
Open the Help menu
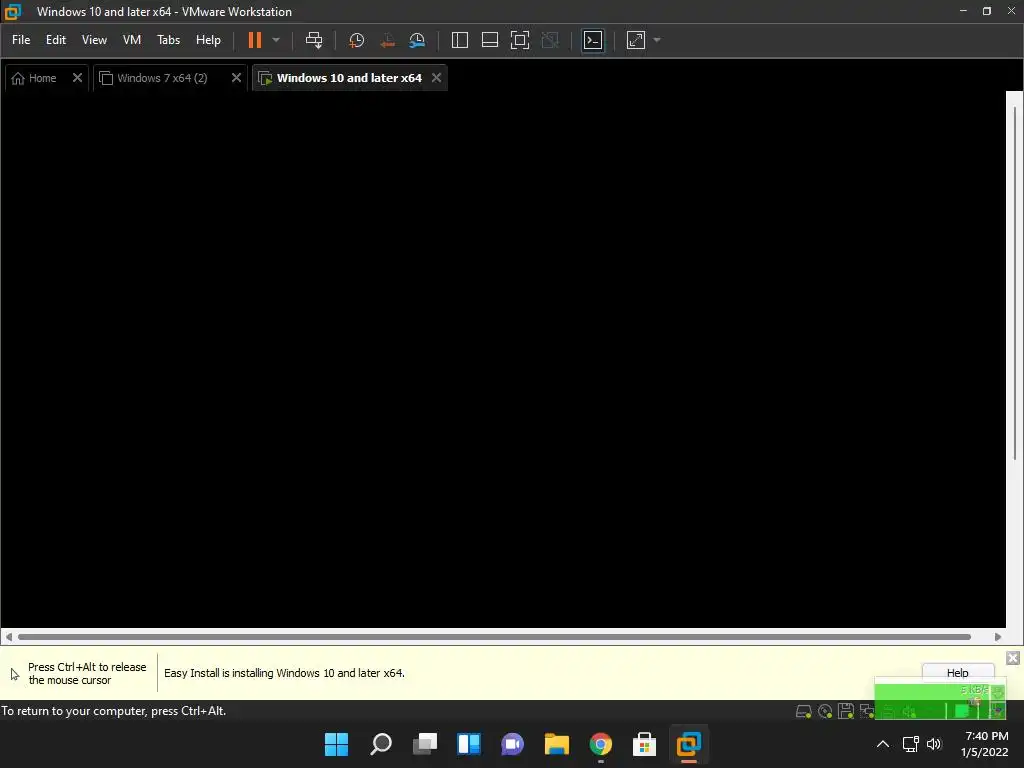(x=208, y=40)
